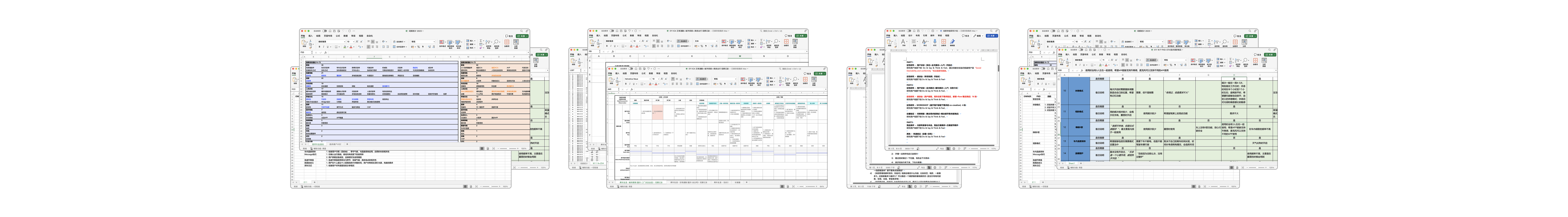
Task: Open Conditional Formatting in 销额统计 2023 front-left window
Action: pyautogui.click(x=442, y=42)
